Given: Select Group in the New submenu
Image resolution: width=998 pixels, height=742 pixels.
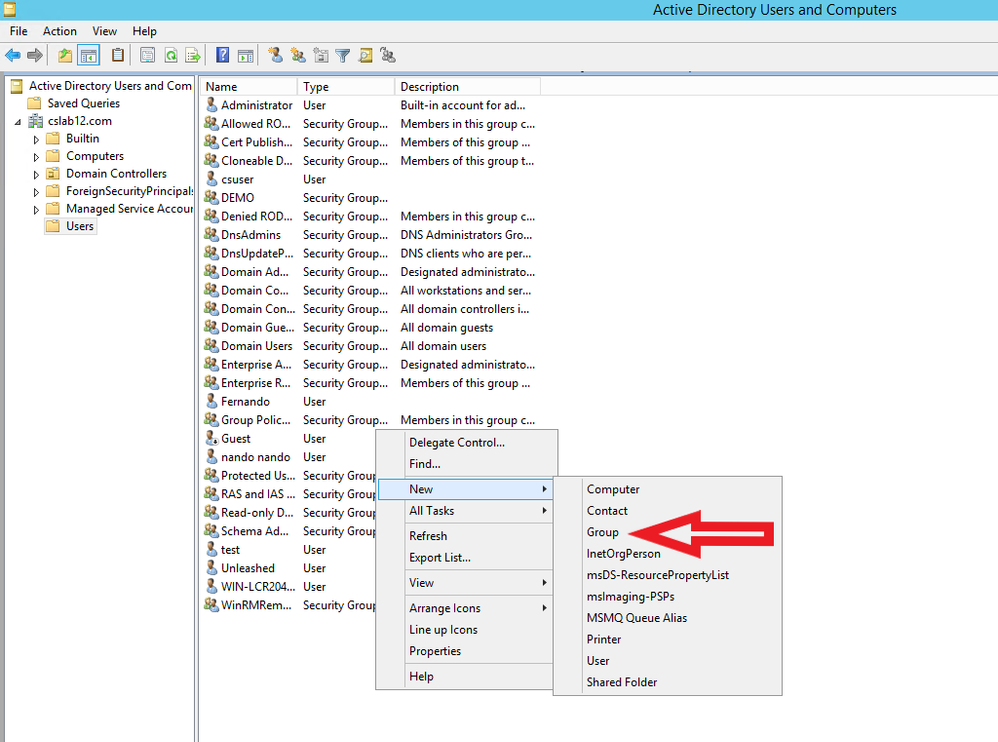Looking at the screenshot, I should point(603,533).
